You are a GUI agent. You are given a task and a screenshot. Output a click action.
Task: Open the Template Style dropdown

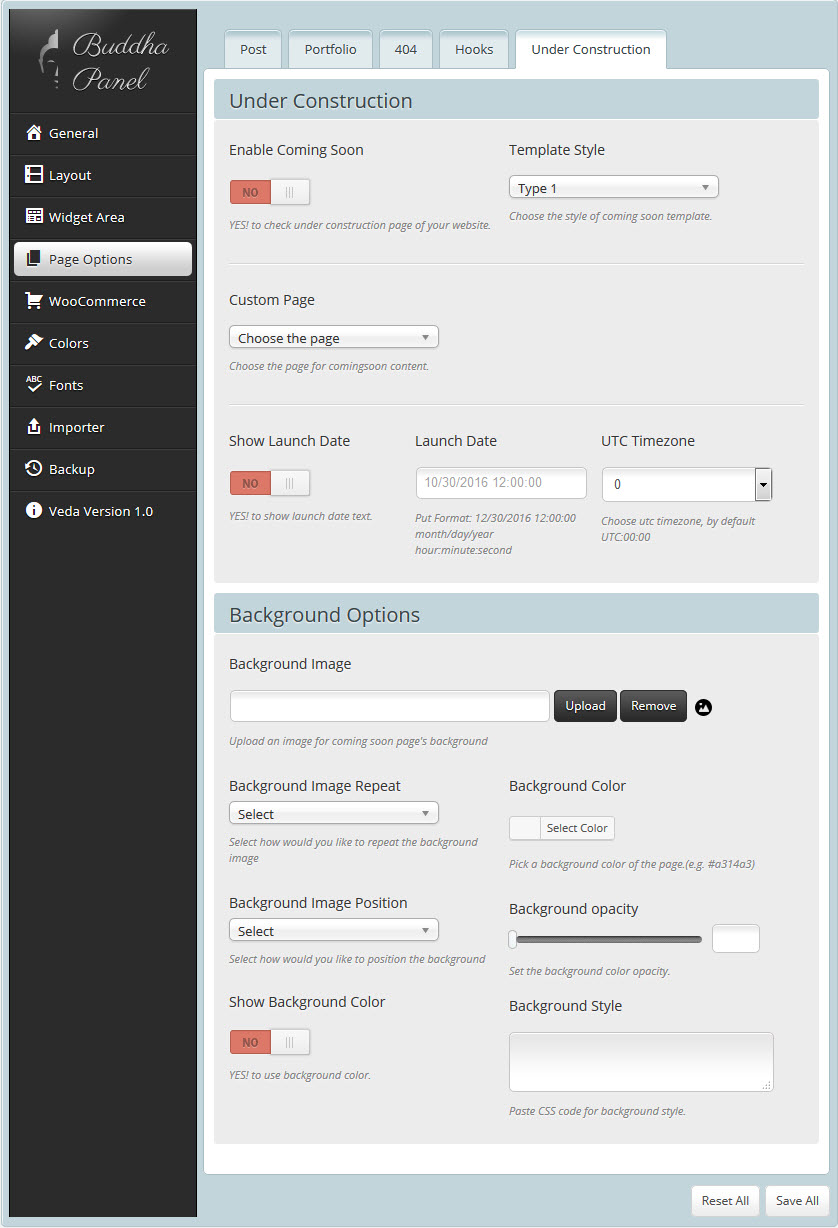pos(613,188)
